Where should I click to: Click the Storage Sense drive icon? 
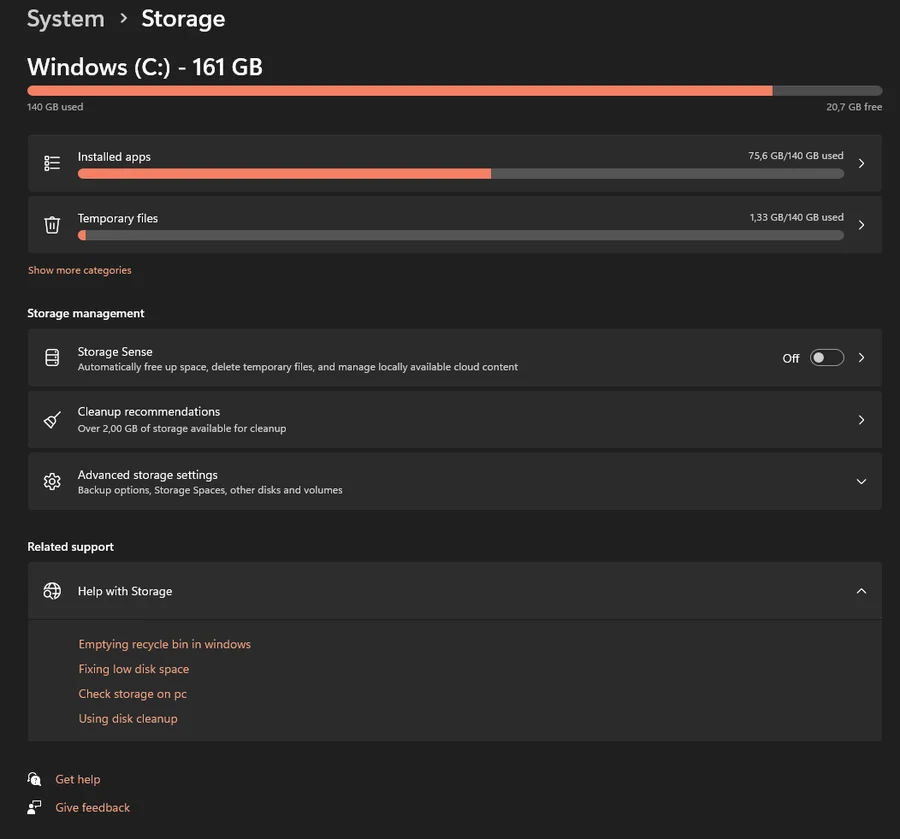(x=52, y=358)
